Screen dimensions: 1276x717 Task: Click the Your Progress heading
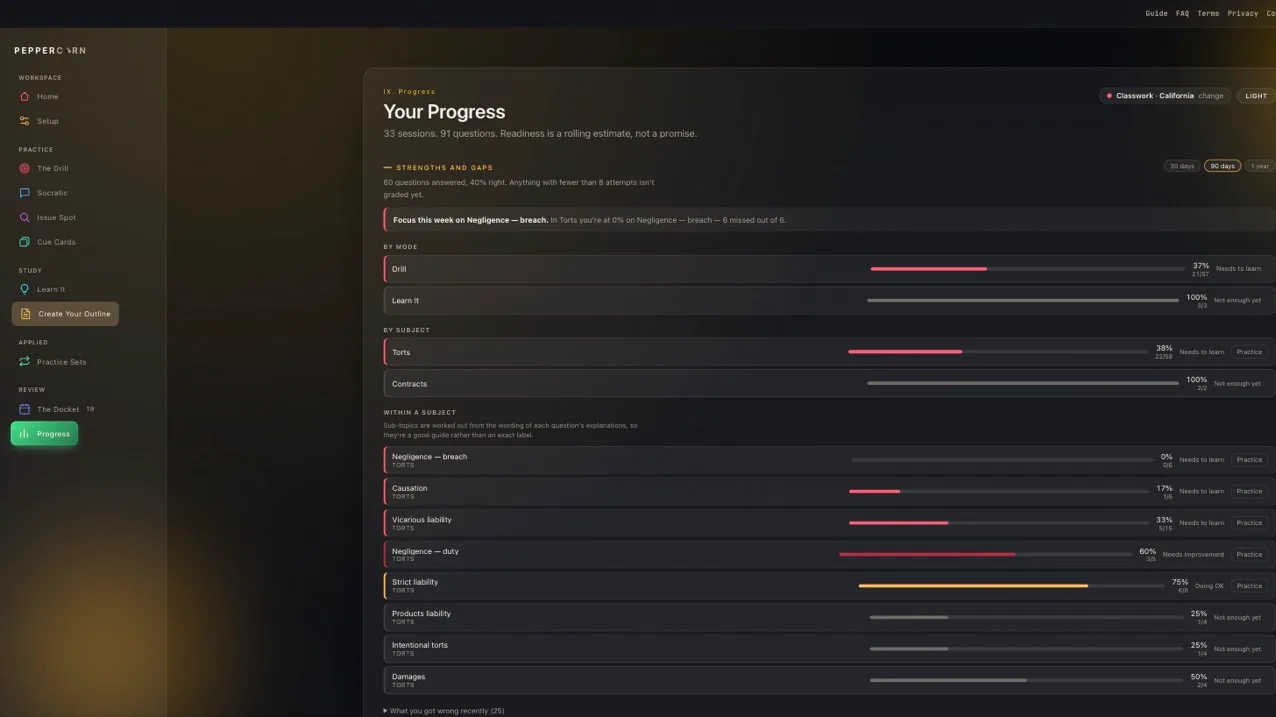pyautogui.click(x=444, y=112)
